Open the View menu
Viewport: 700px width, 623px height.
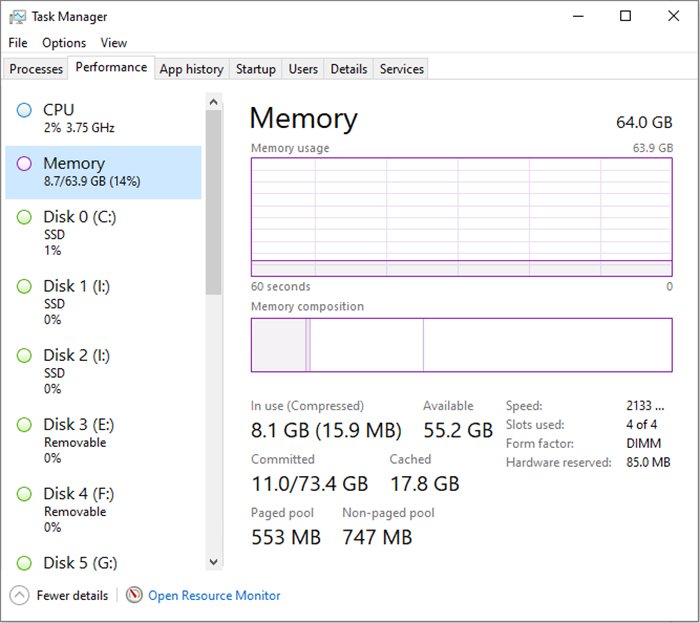[x=113, y=43]
